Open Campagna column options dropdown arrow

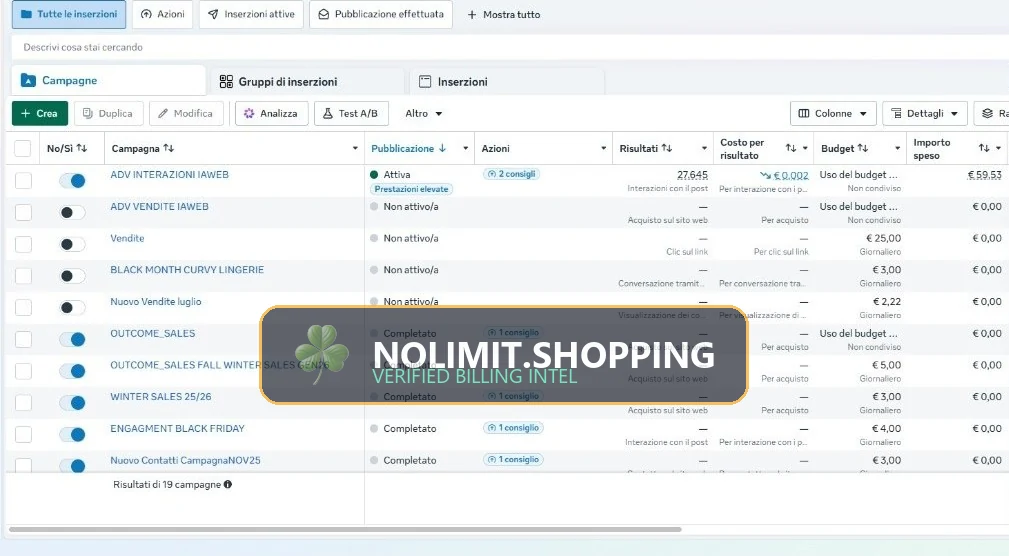[355, 148]
